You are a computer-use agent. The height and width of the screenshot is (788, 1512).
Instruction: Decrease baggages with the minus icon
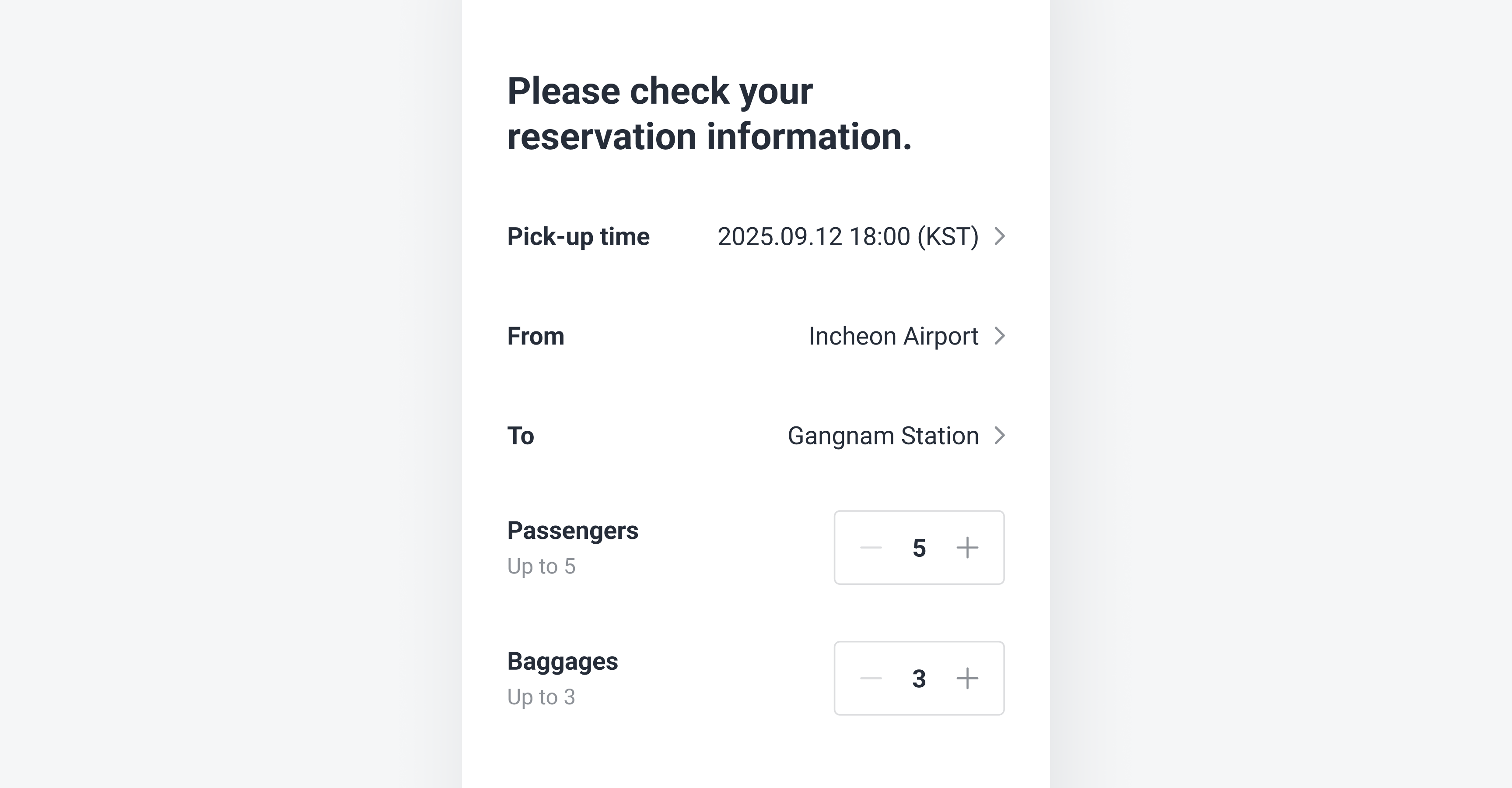pyautogui.click(x=871, y=678)
